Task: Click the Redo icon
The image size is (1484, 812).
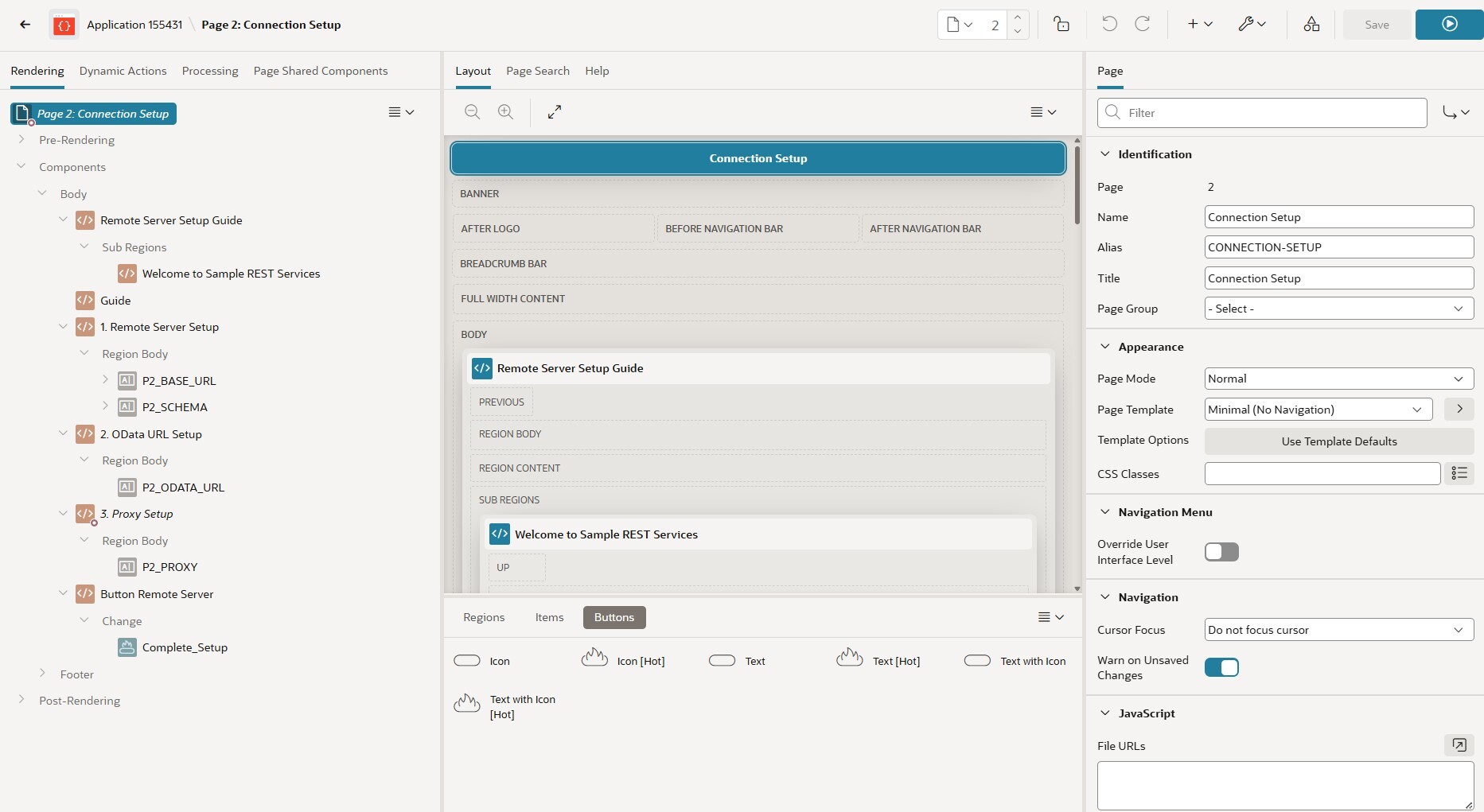Action: pos(1142,24)
